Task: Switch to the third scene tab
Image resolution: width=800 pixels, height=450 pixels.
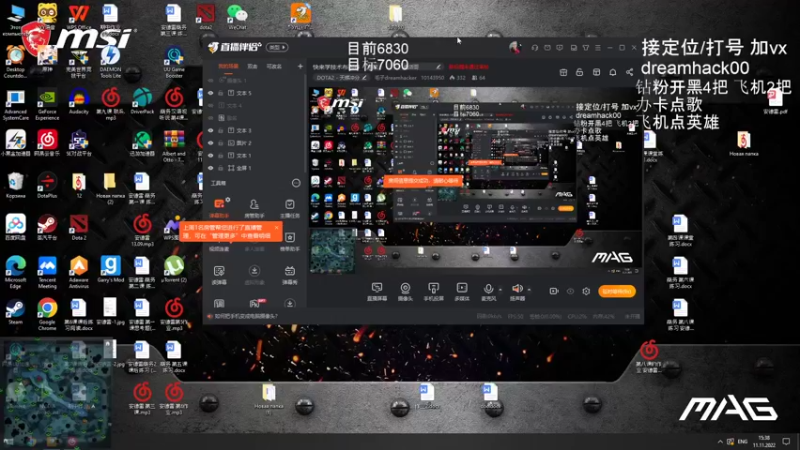Action: 274,66
